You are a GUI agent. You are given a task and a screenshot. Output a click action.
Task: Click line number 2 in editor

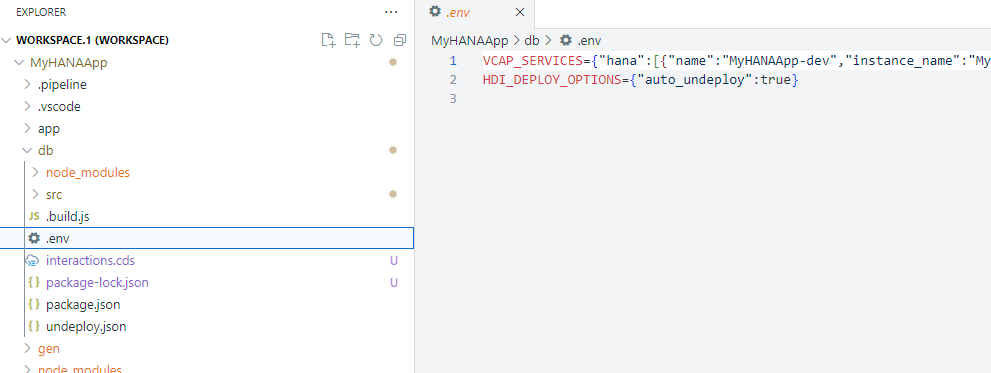point(453,80)
